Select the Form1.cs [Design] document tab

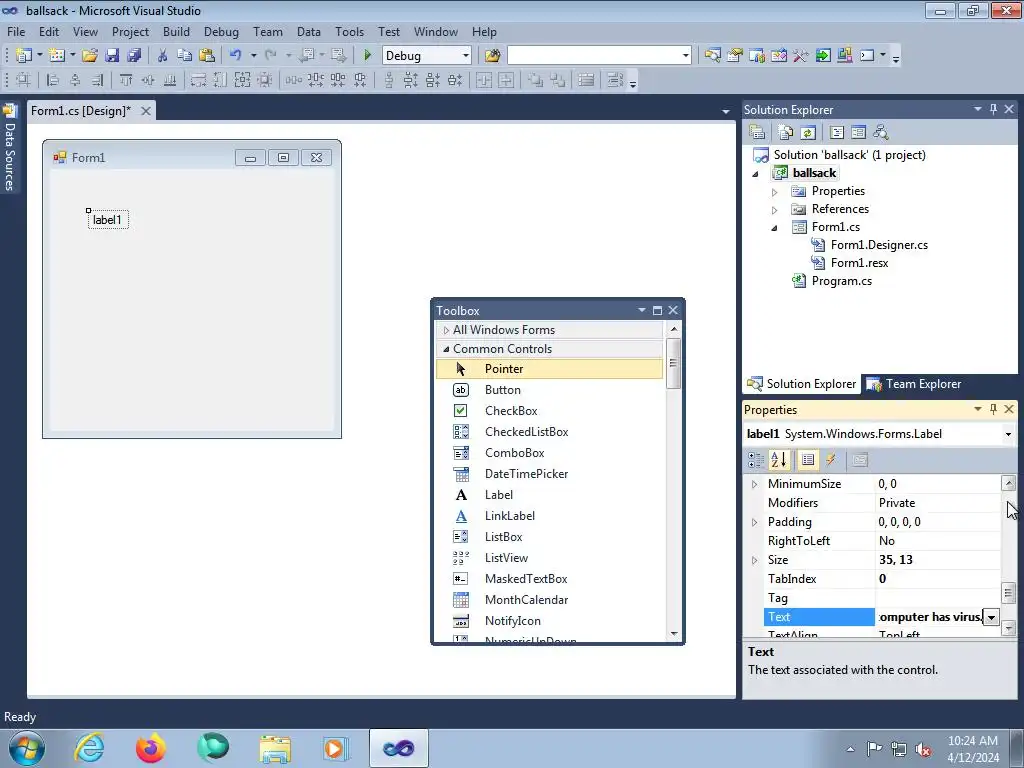pos(80,111)
